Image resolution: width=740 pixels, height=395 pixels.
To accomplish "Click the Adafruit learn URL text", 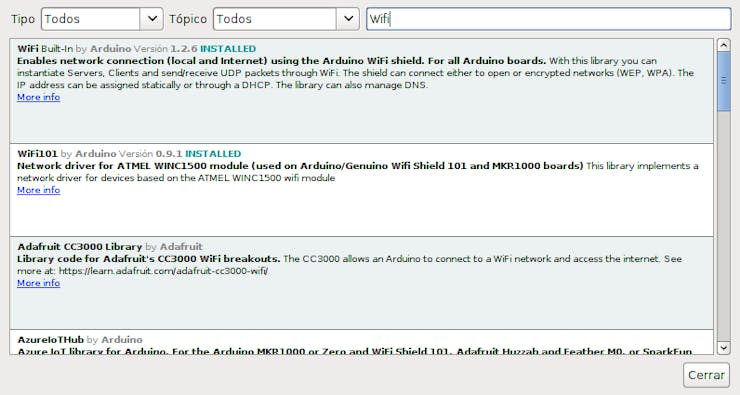I will coord(163,271).
